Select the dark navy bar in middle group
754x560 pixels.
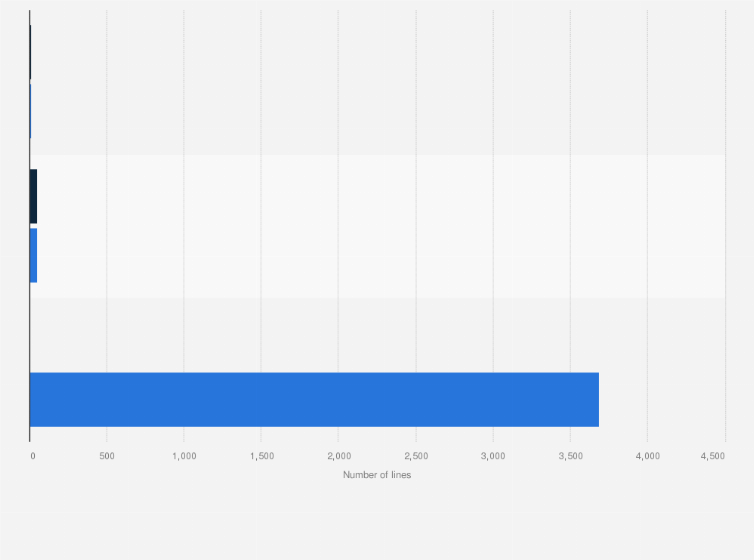click(x=33, y=196)
